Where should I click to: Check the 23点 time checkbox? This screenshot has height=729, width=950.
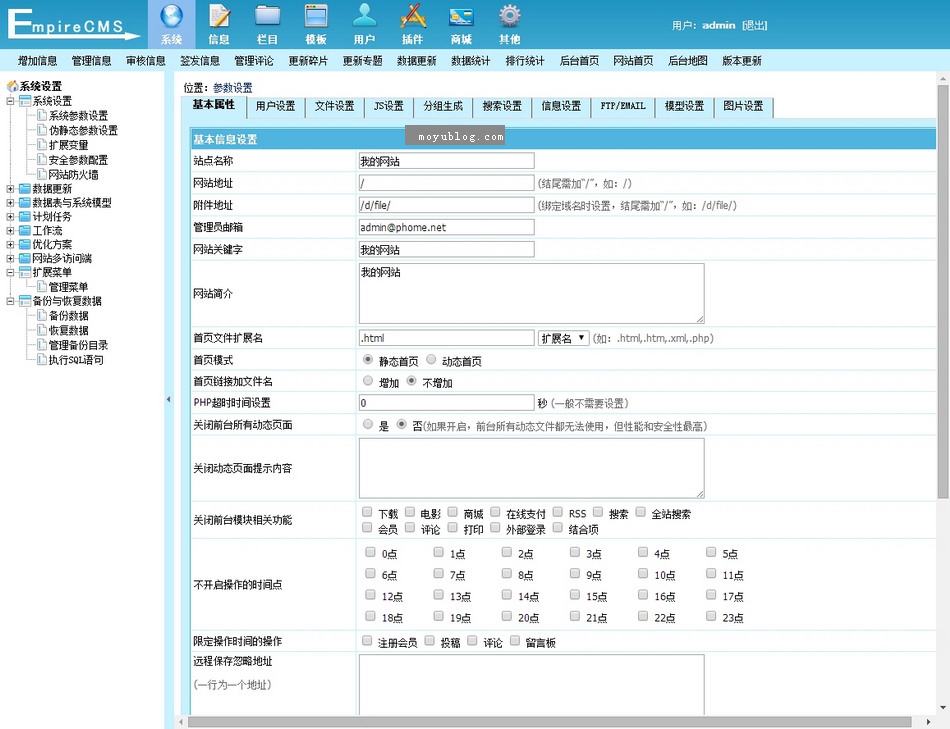711,616
